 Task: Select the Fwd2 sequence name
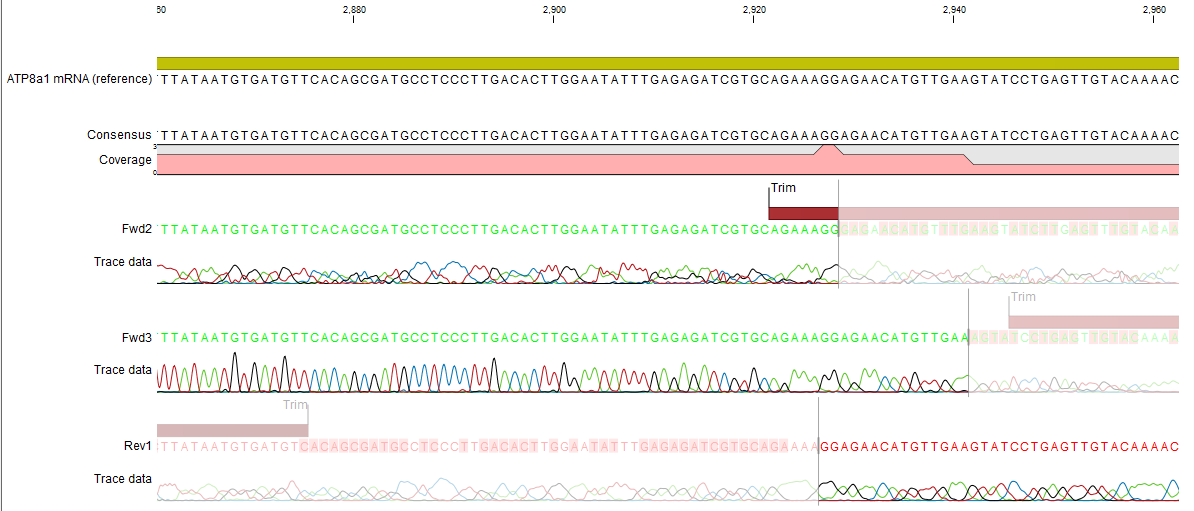(x=135, y=230)
